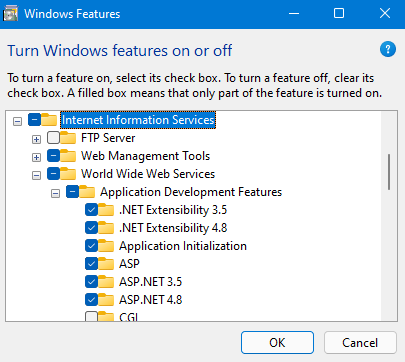Click the blue help question mark icon
Screen dimensions: 405x362
[x=388, y=50]
